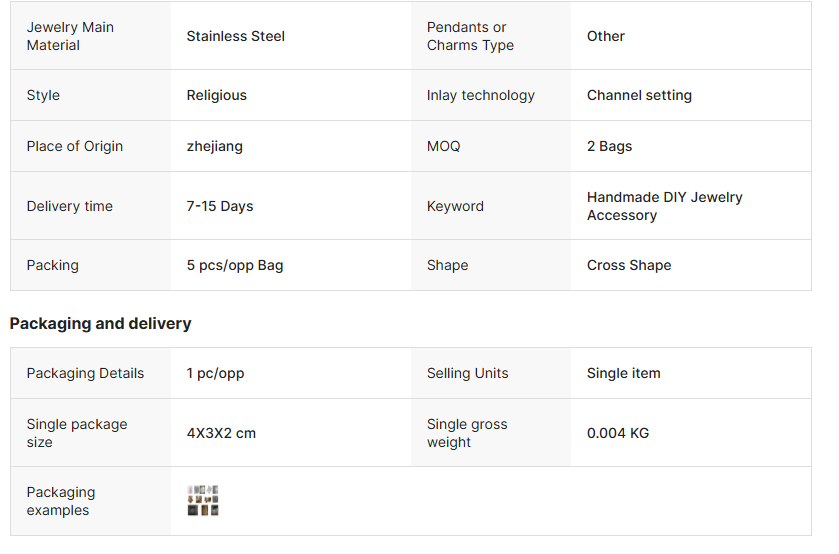Click the 1 pc/opp packaging details value
The width and height of the screenshot is (839, 554).
tap(216, 373)
